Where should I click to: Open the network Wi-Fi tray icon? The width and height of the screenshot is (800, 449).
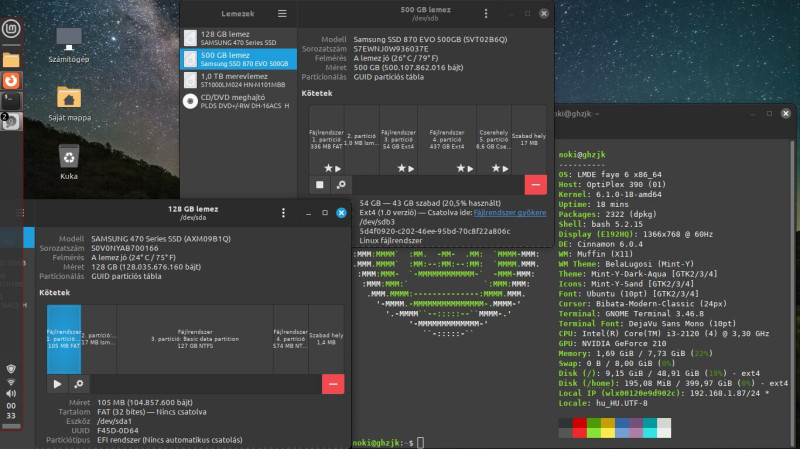(x=11, y=382)
